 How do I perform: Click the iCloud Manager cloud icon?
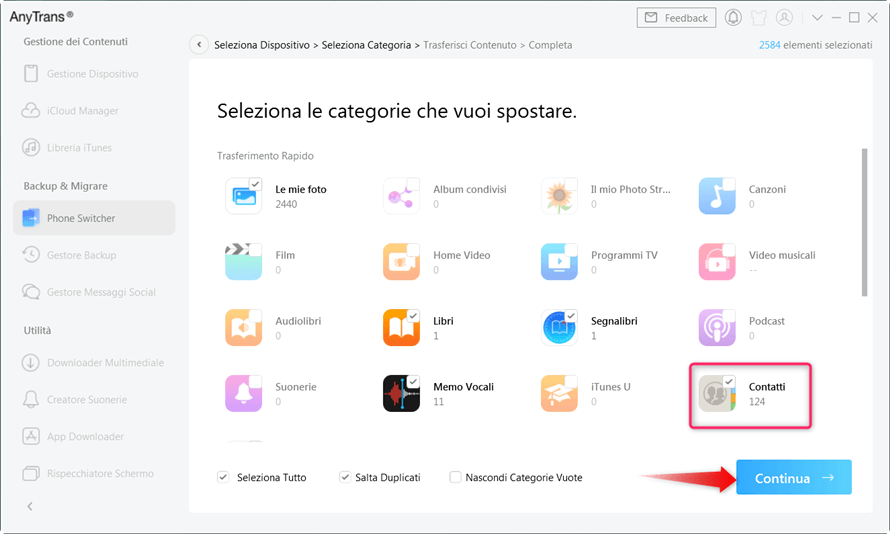(31, 111)
